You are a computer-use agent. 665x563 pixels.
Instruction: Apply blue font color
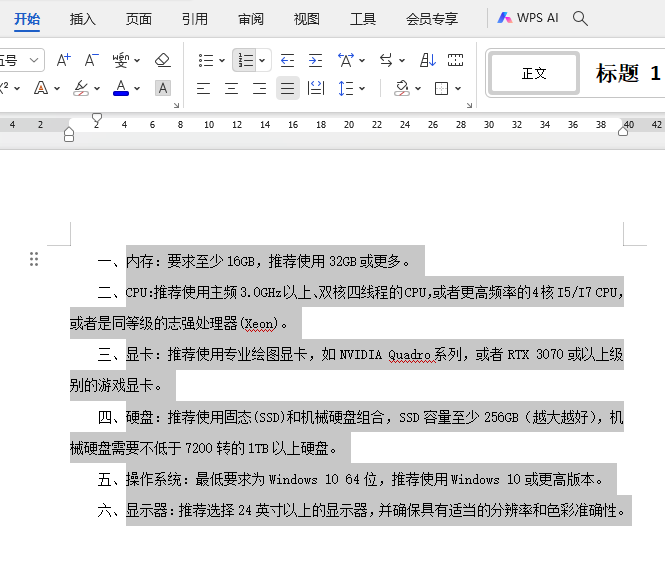coord(121,88)
